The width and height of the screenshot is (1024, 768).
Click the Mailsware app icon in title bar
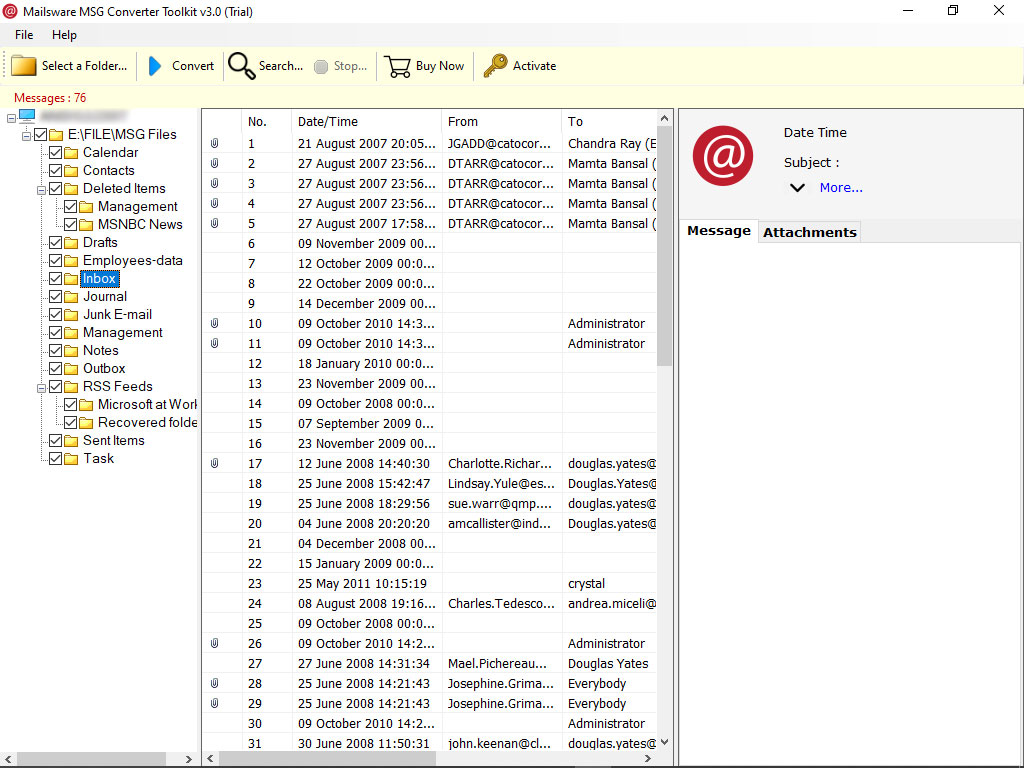[x=10, y=11]
